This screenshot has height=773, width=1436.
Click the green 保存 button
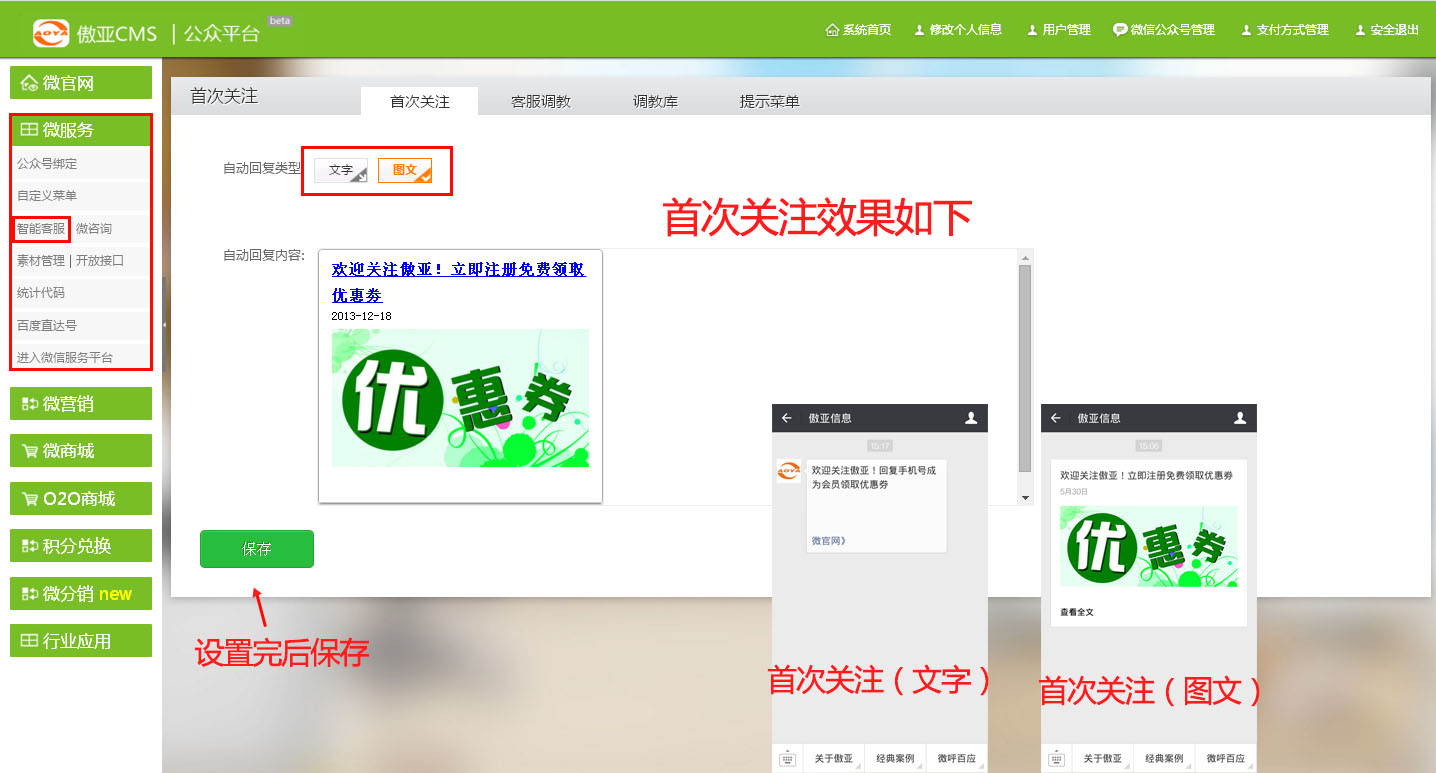click(x=257, y=549)
